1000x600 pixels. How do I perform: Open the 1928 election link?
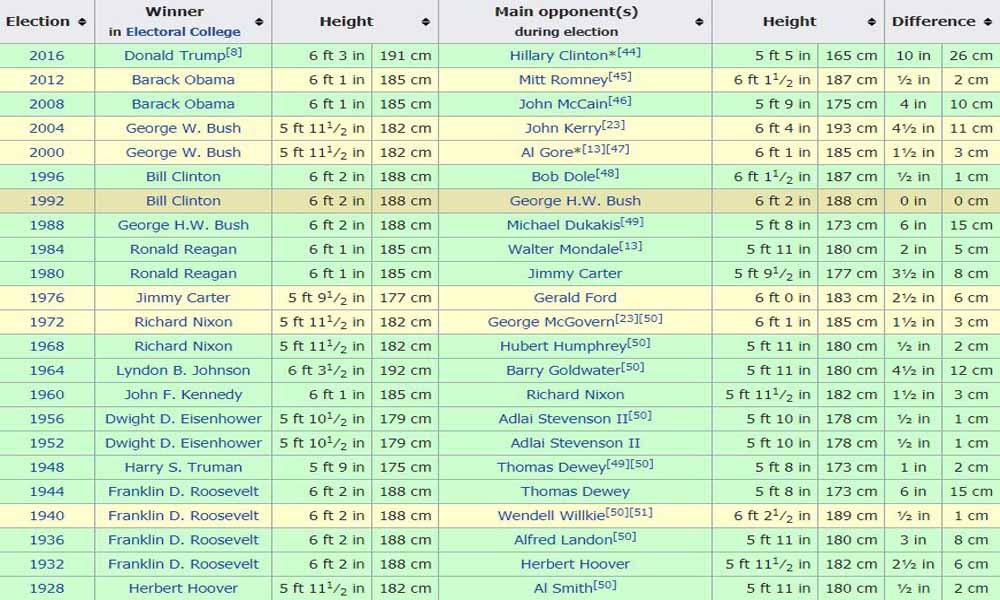[x=47, y=589]
